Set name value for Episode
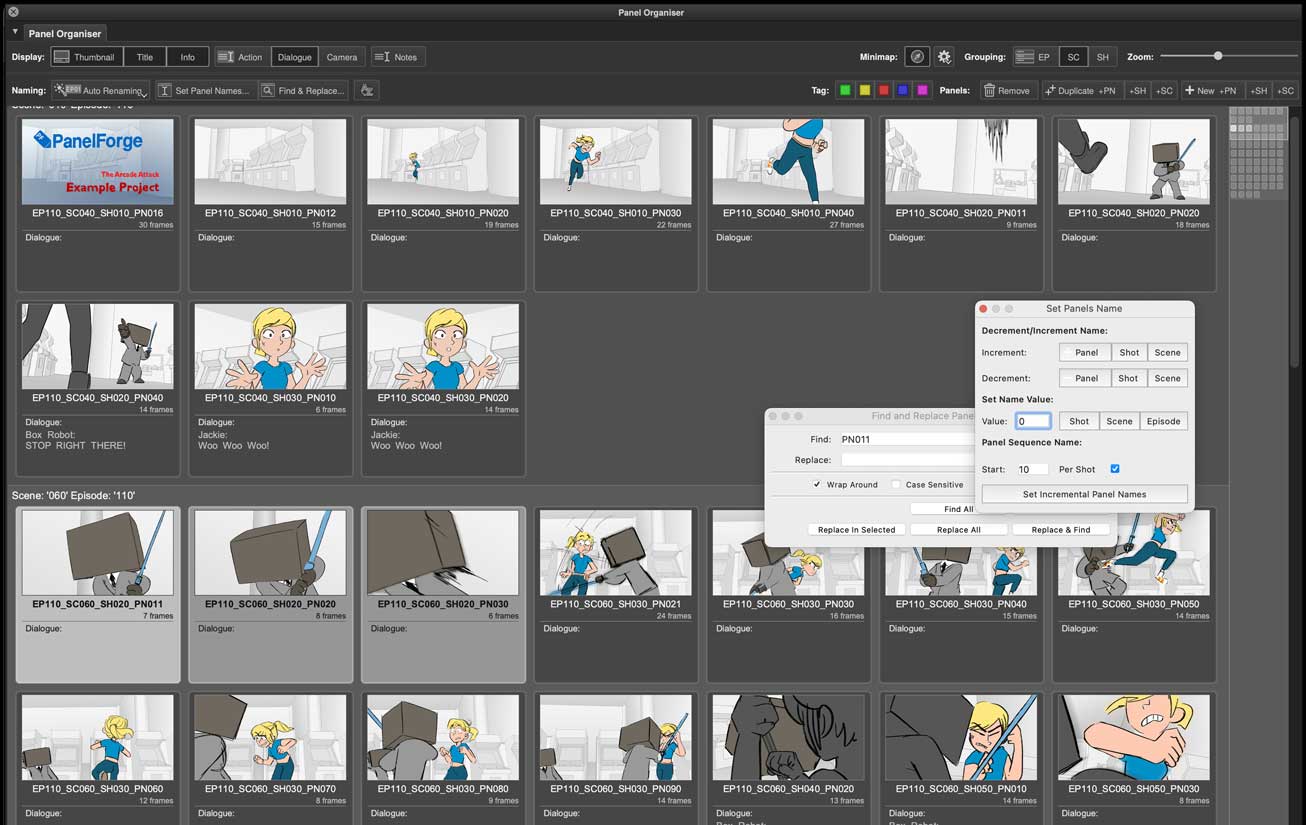 pyautogui.click(x=1163, y=421)
